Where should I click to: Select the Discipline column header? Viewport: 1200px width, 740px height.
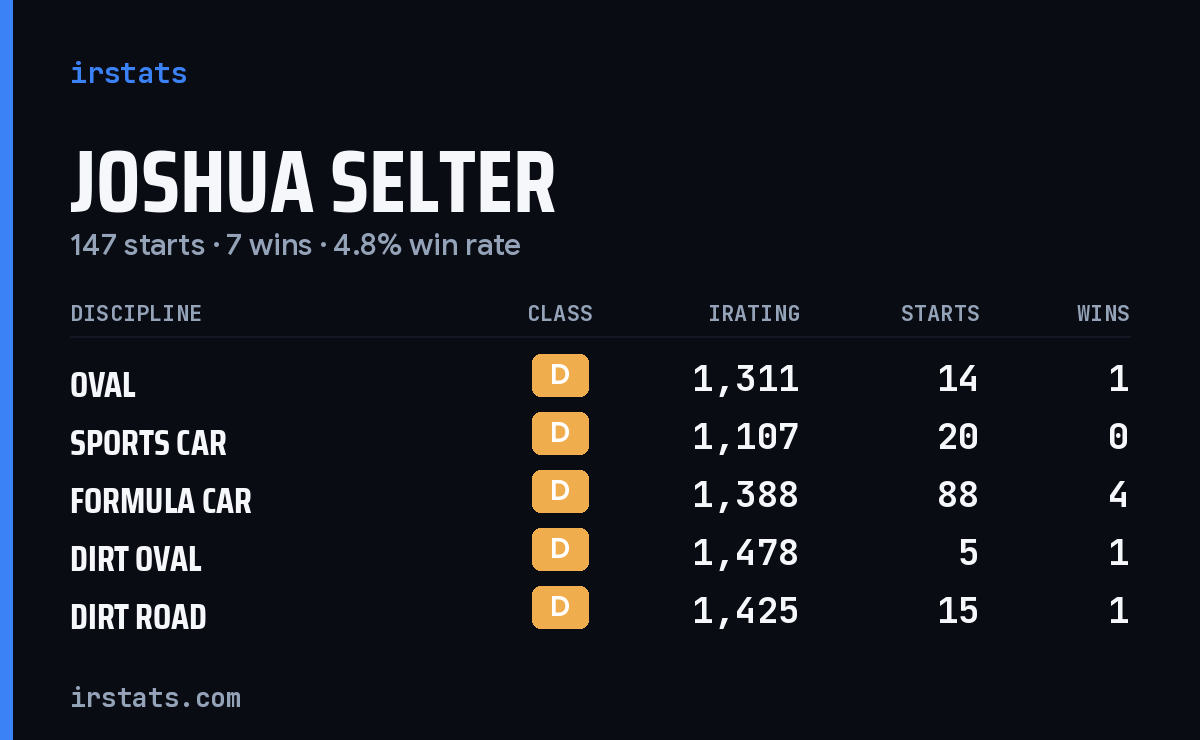(x=136, y=314)
